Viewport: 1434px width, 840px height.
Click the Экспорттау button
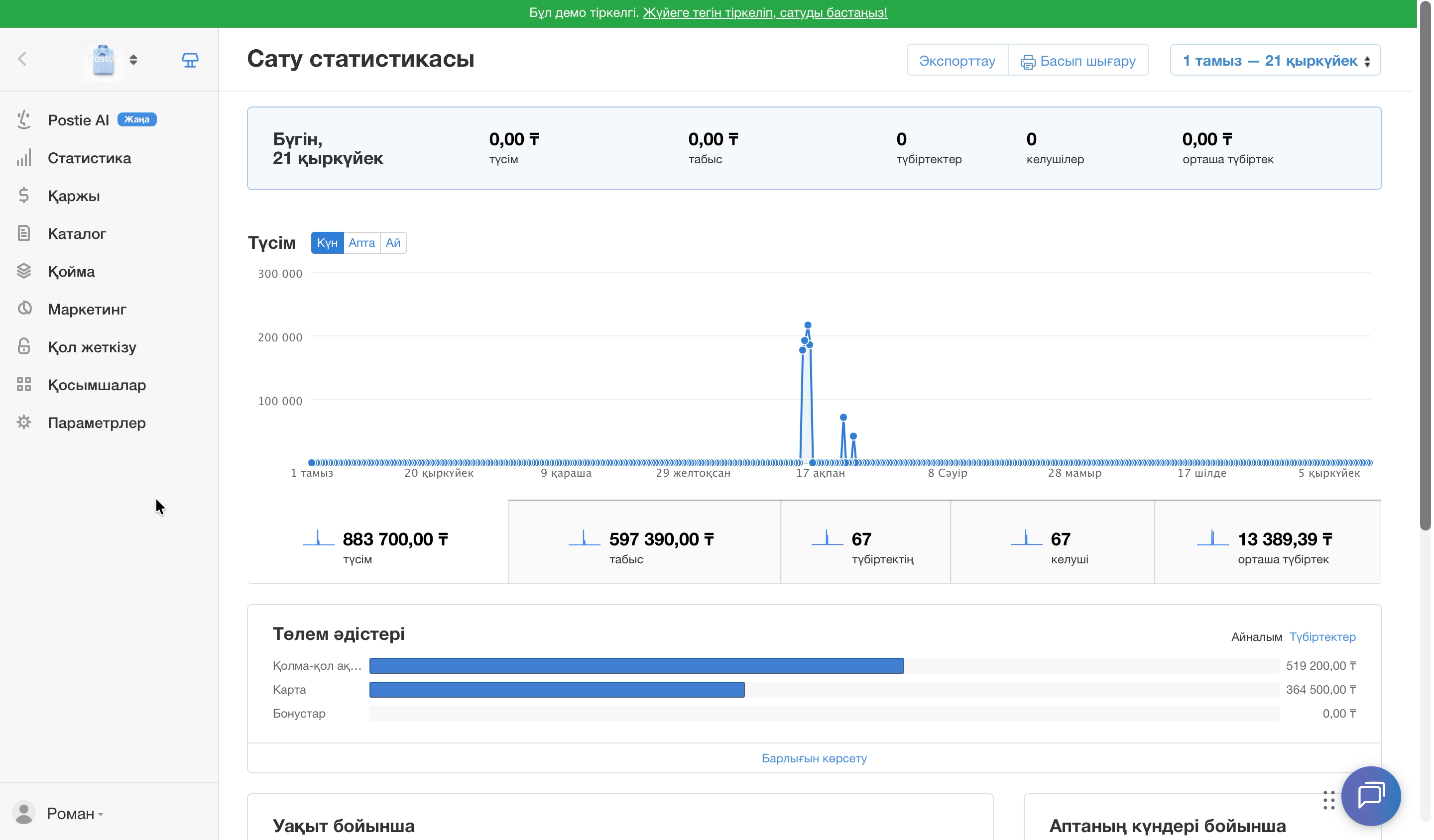point(956,60)
